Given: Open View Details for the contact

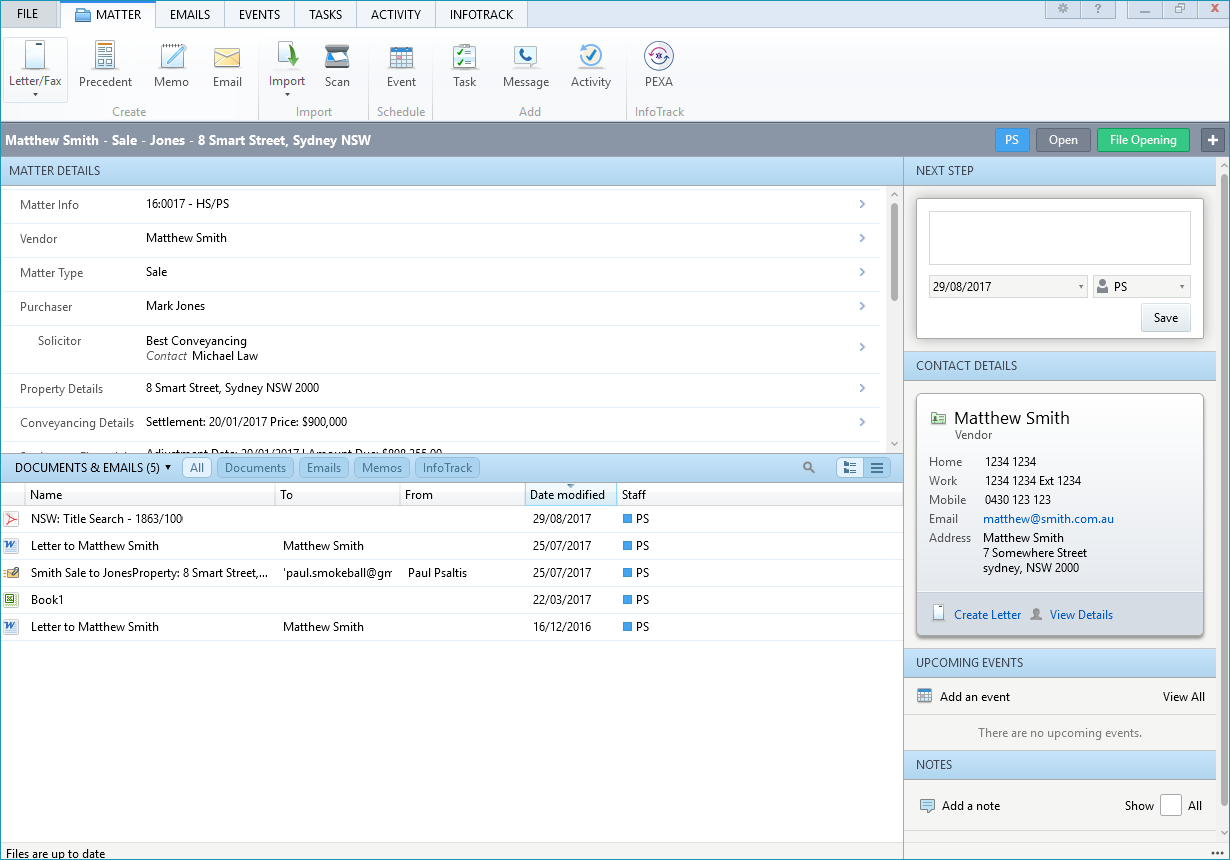Looking at the screenshot, I should pyautogui.click(x=1081, y=615).
